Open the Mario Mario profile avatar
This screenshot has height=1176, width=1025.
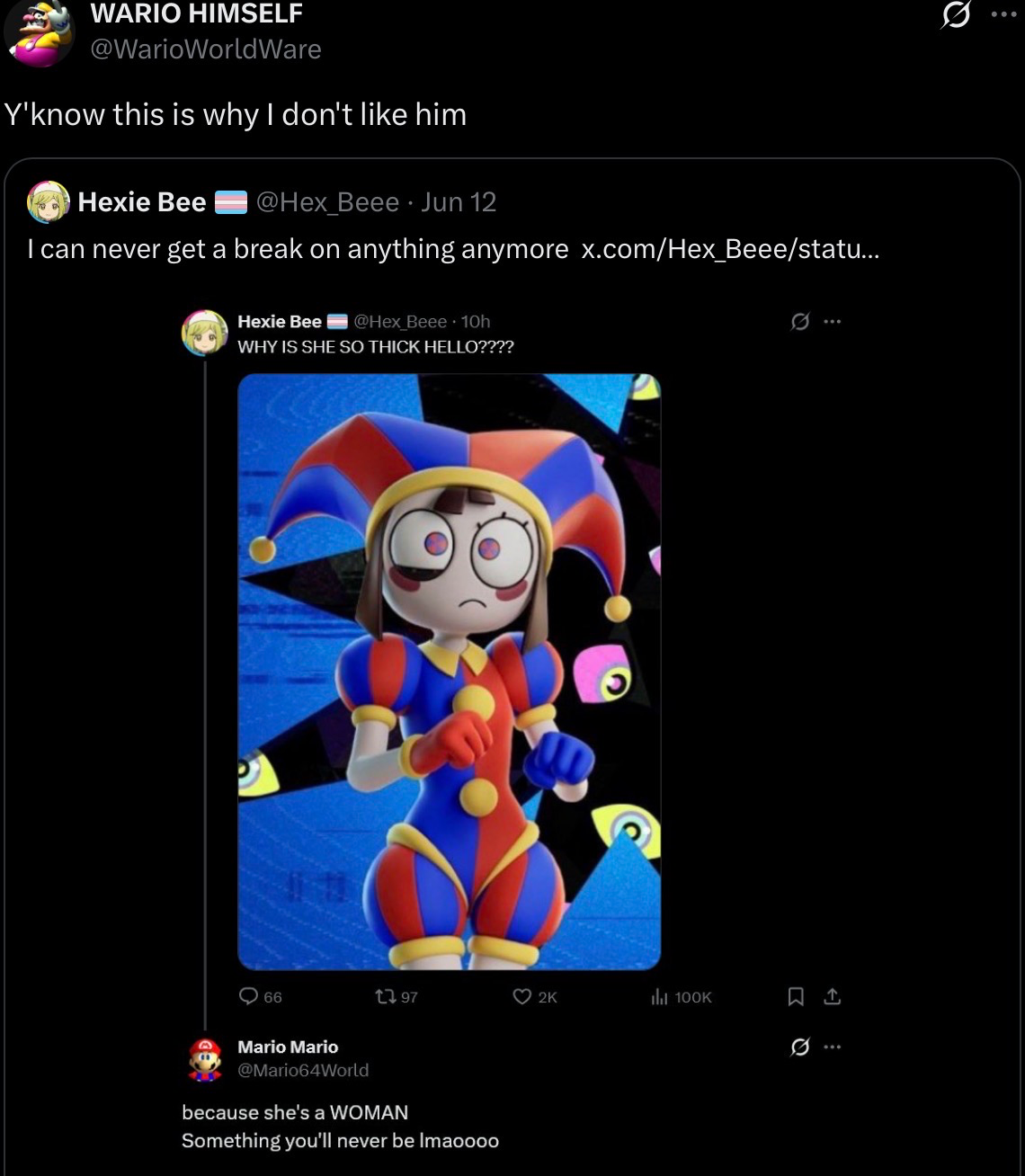click(x=205, y=1059)
